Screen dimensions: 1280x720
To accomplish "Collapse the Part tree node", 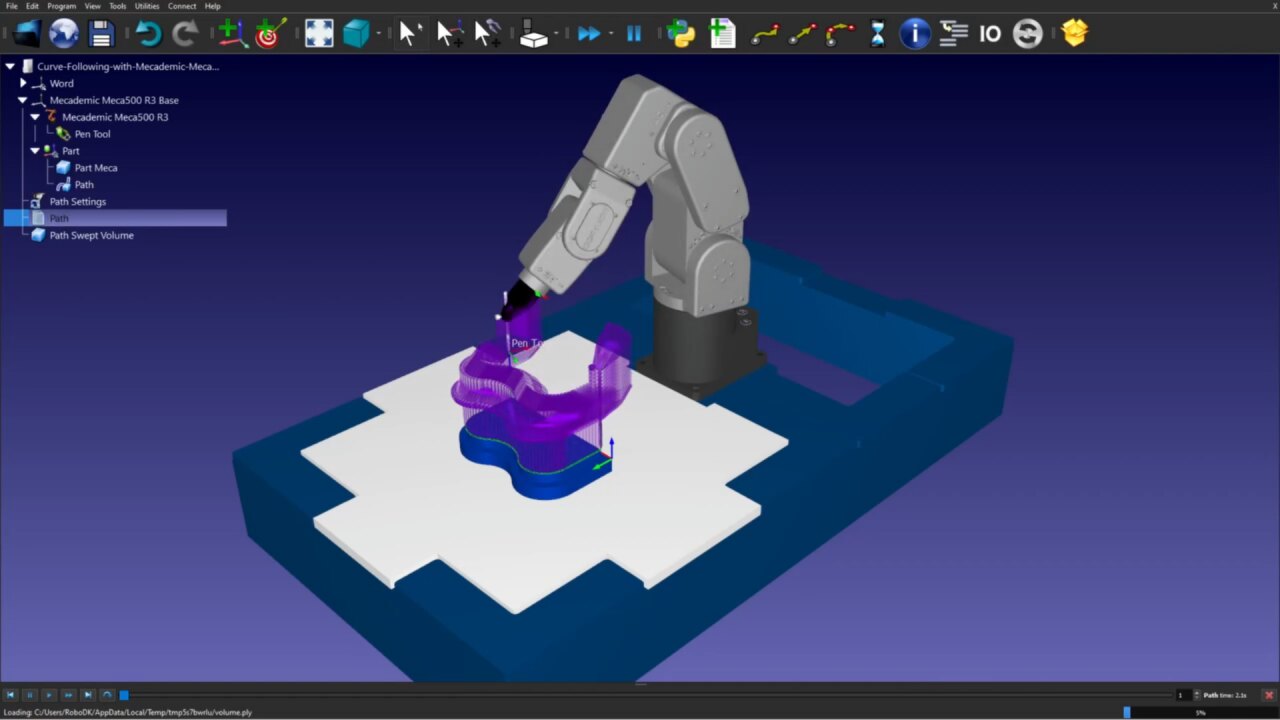I will [35, 151].
